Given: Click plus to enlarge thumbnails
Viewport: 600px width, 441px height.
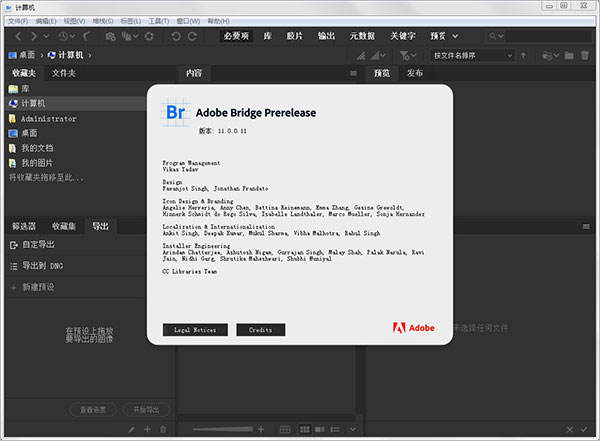Looking at the screenshot, I should (x=261, y=430).
